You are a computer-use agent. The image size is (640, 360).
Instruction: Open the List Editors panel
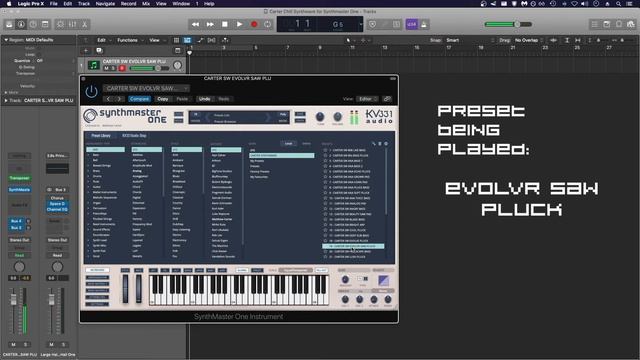(x=595, y=24)
